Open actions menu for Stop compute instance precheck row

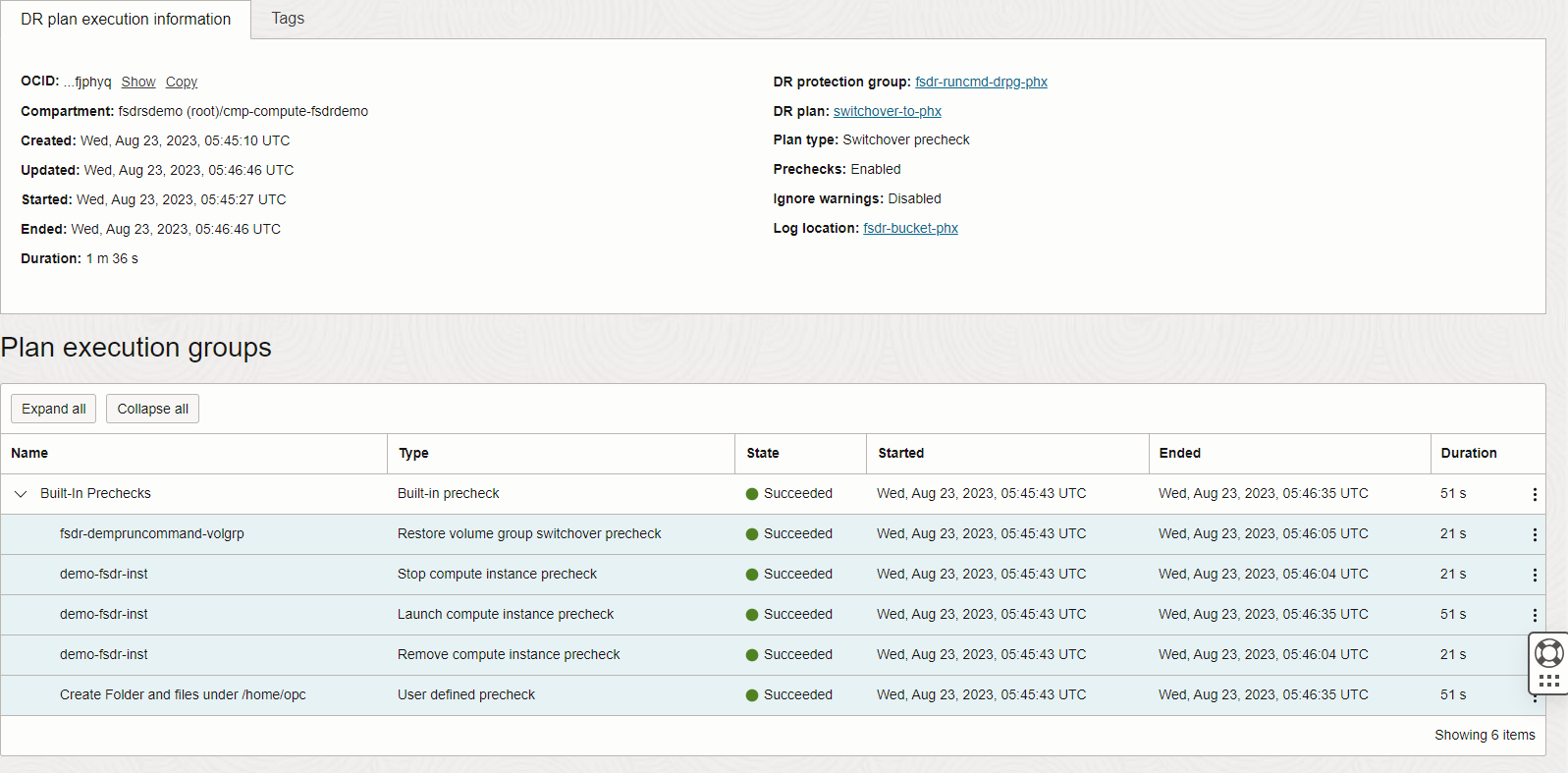[1535, 575]
